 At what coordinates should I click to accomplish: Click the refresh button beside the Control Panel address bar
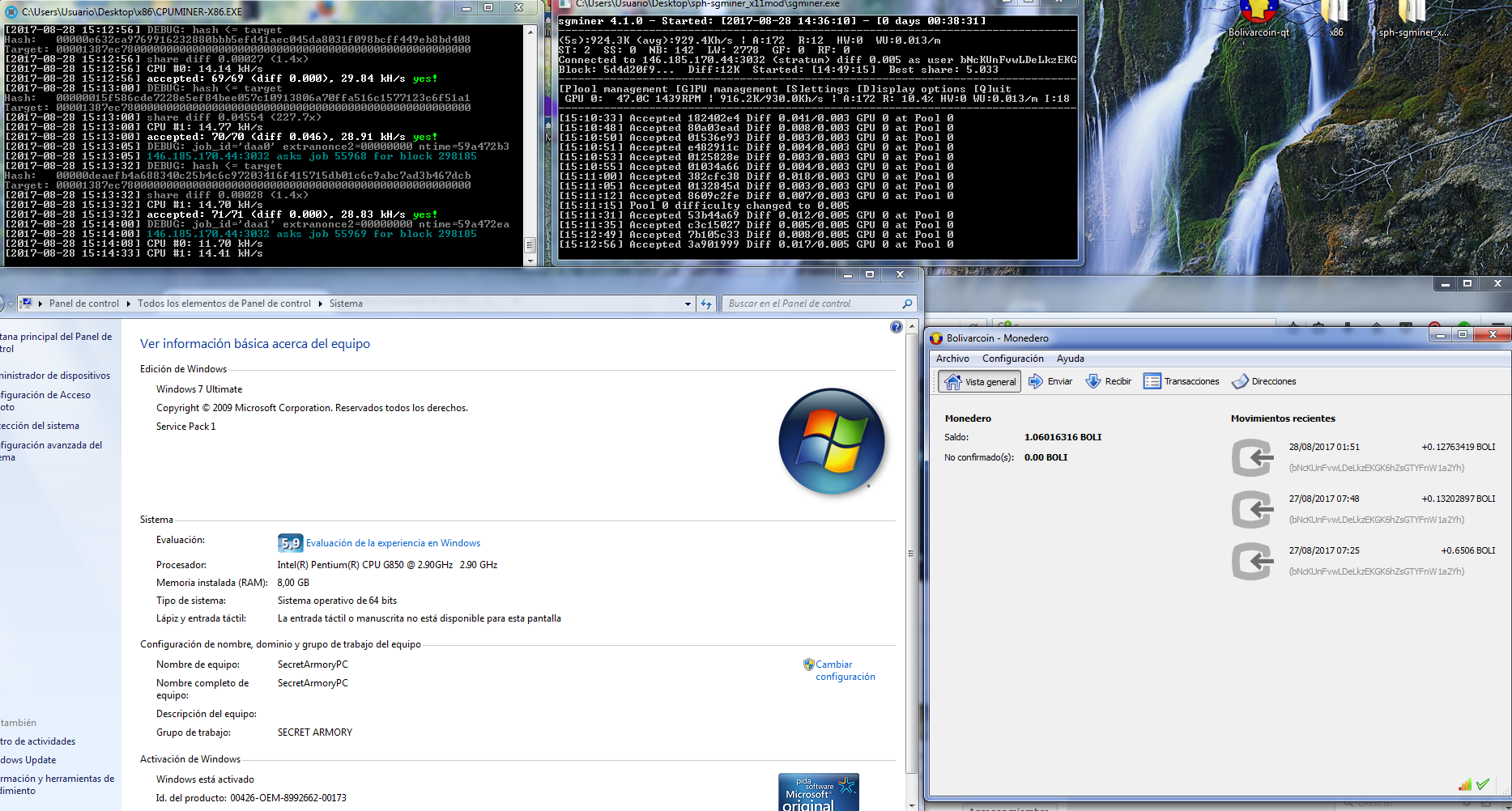706,304
